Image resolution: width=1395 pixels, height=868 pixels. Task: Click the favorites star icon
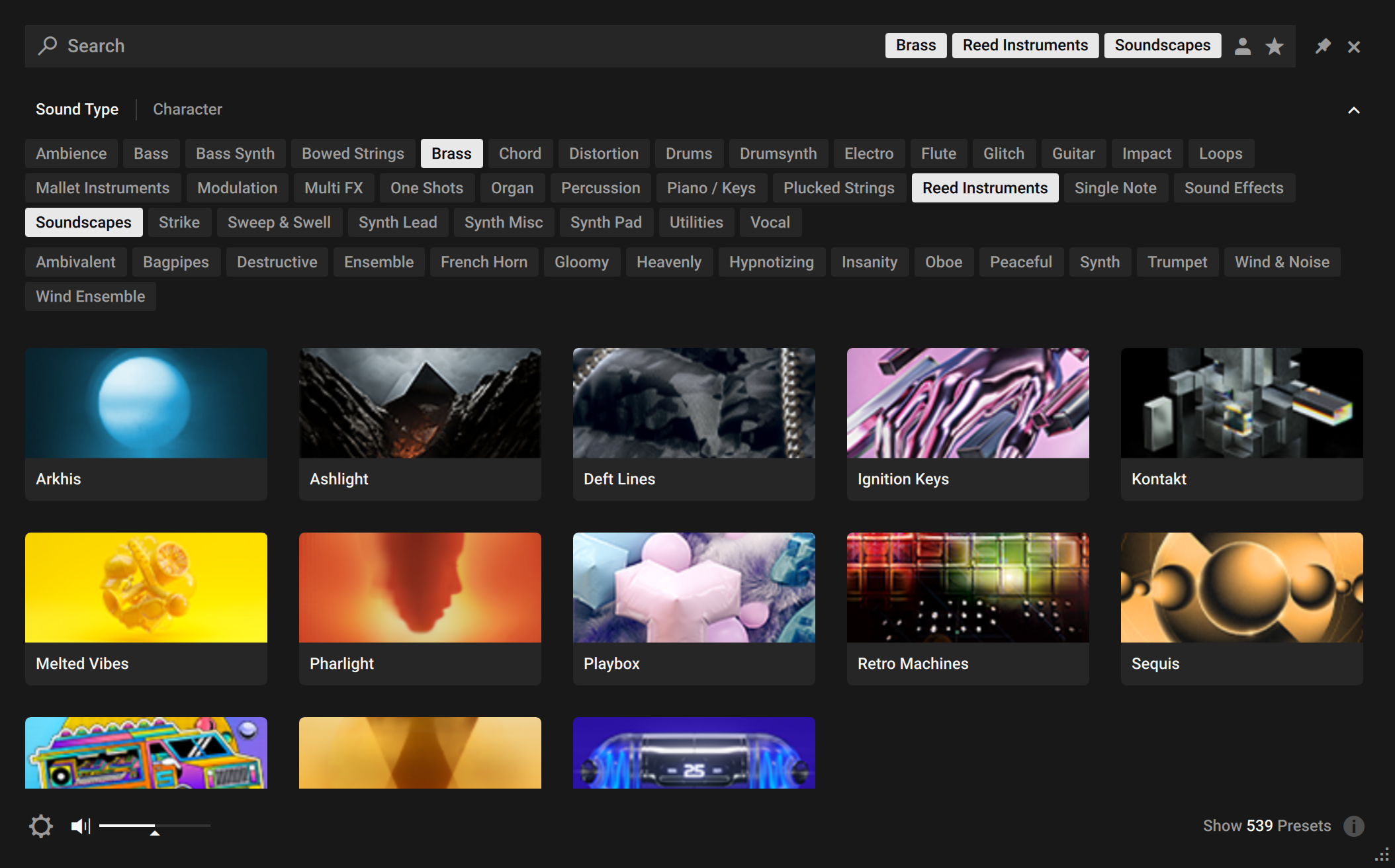click(1274, 46)
